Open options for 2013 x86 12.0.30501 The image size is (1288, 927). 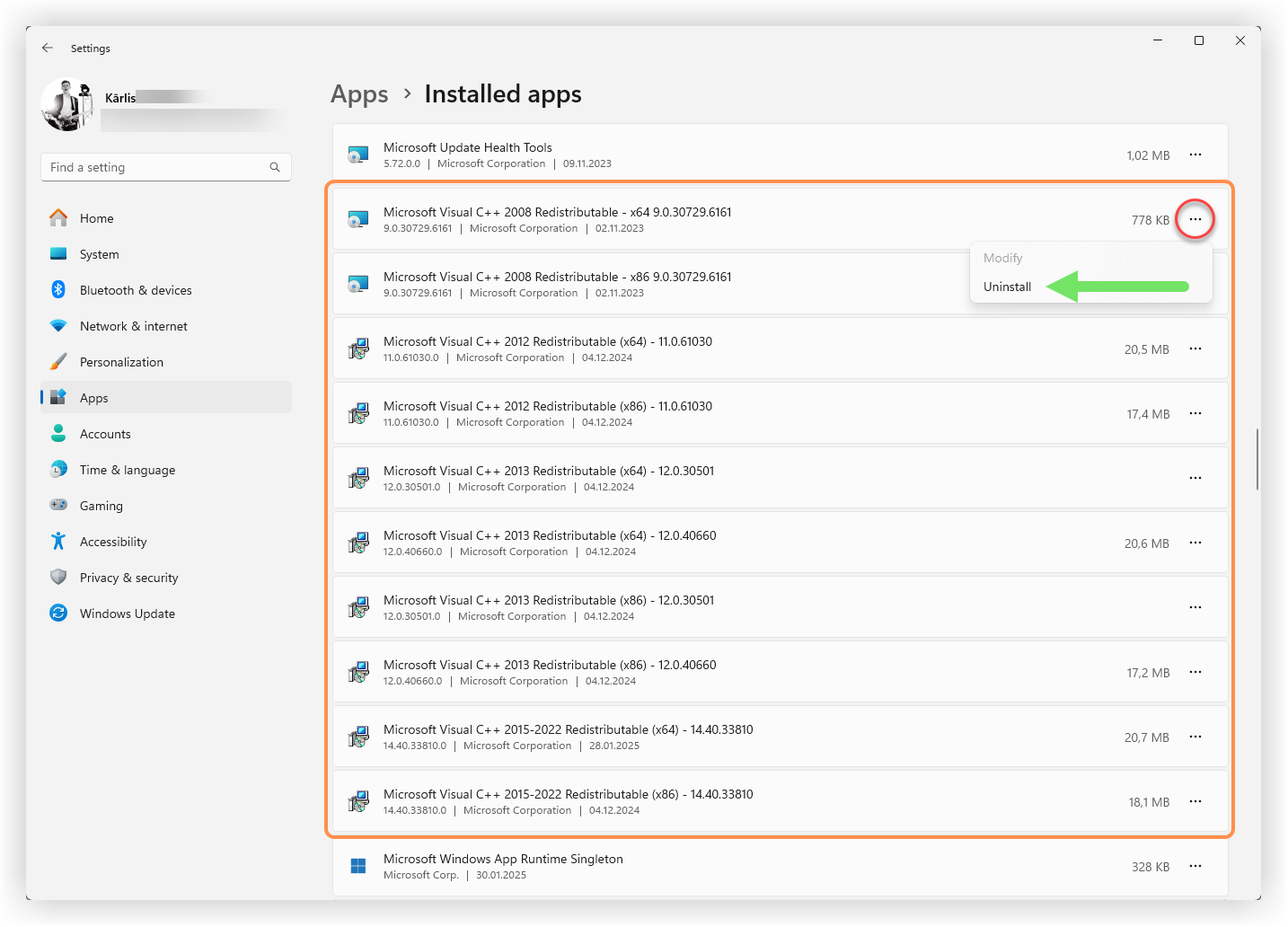[x=1195, y=607]
